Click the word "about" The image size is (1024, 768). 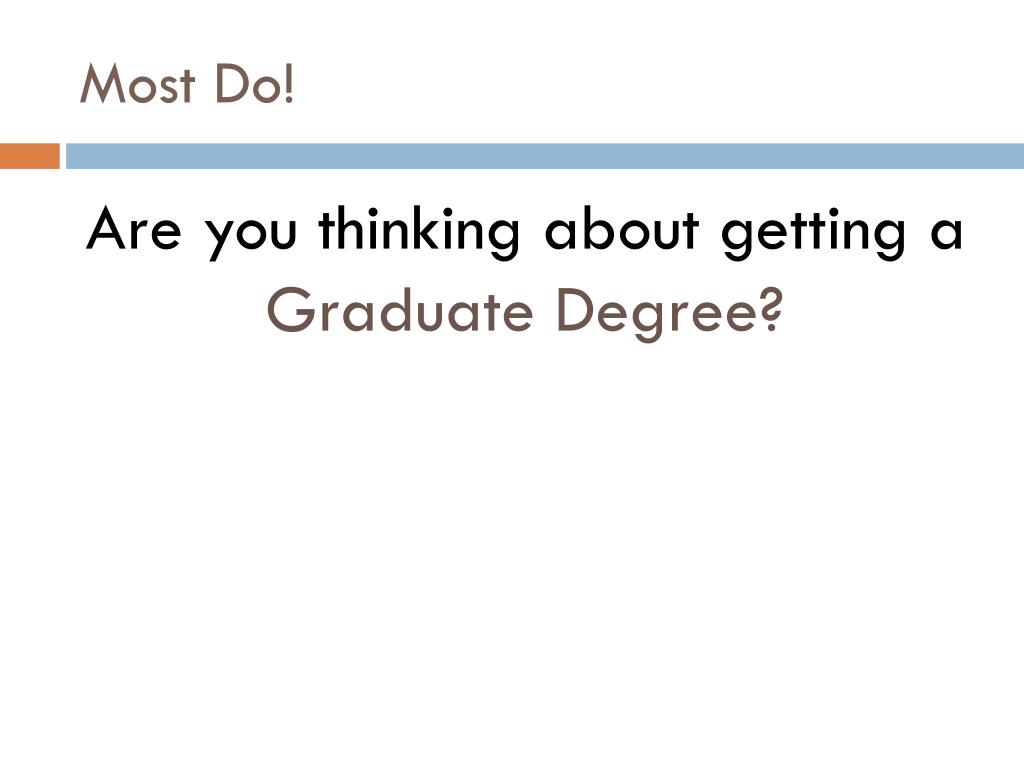click(622, 229)
